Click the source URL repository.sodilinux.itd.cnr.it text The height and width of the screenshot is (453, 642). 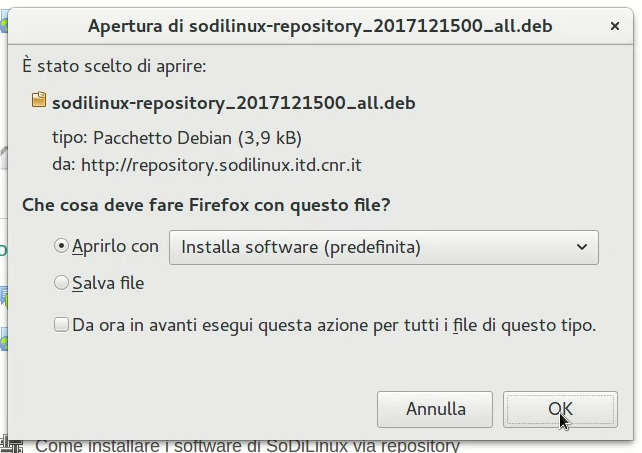tap(221, 163)
